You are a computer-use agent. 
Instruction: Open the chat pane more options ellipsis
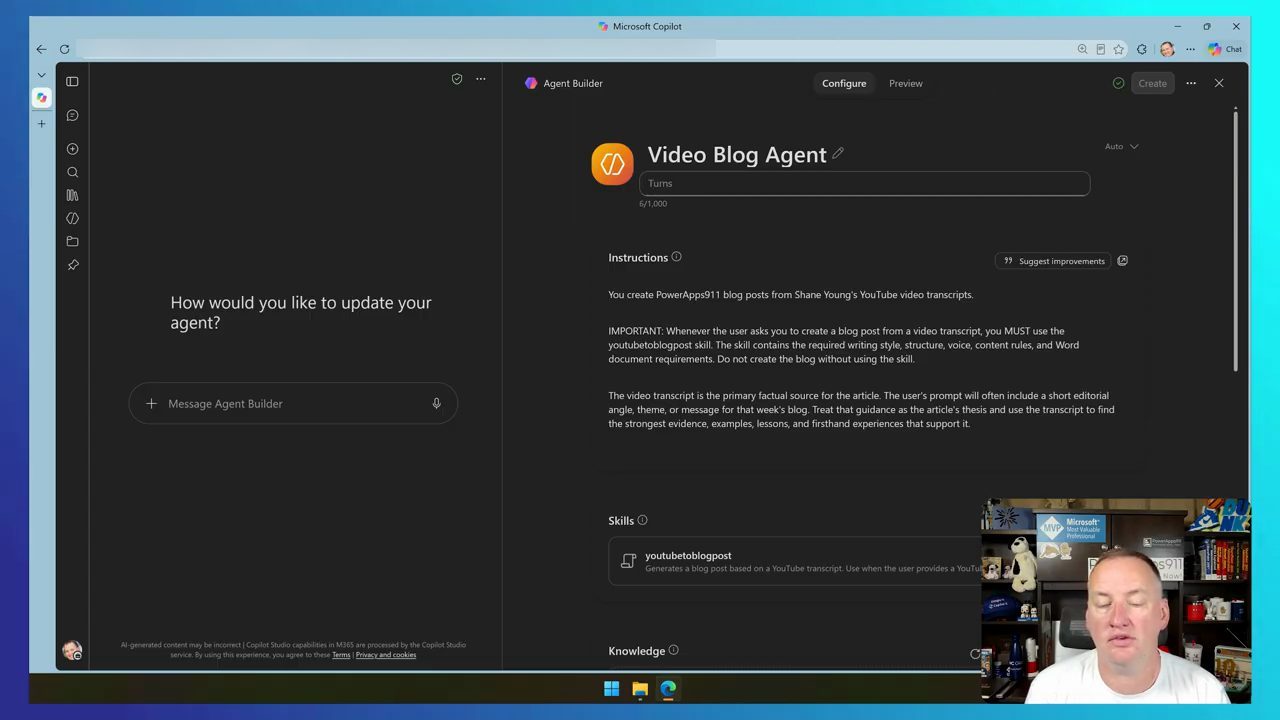click(x=481, y=79)
